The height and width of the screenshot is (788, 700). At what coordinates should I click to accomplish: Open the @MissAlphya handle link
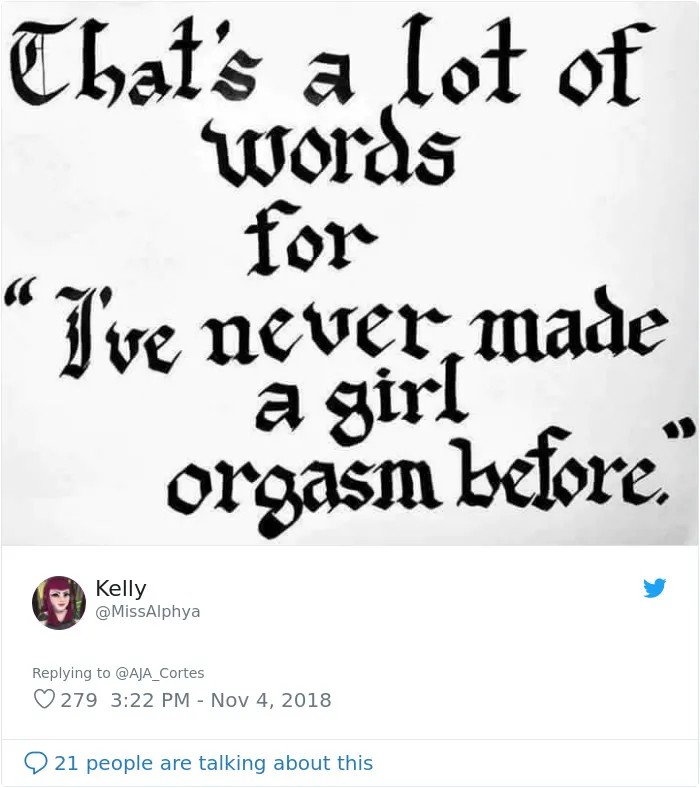(x=147, y=612)
